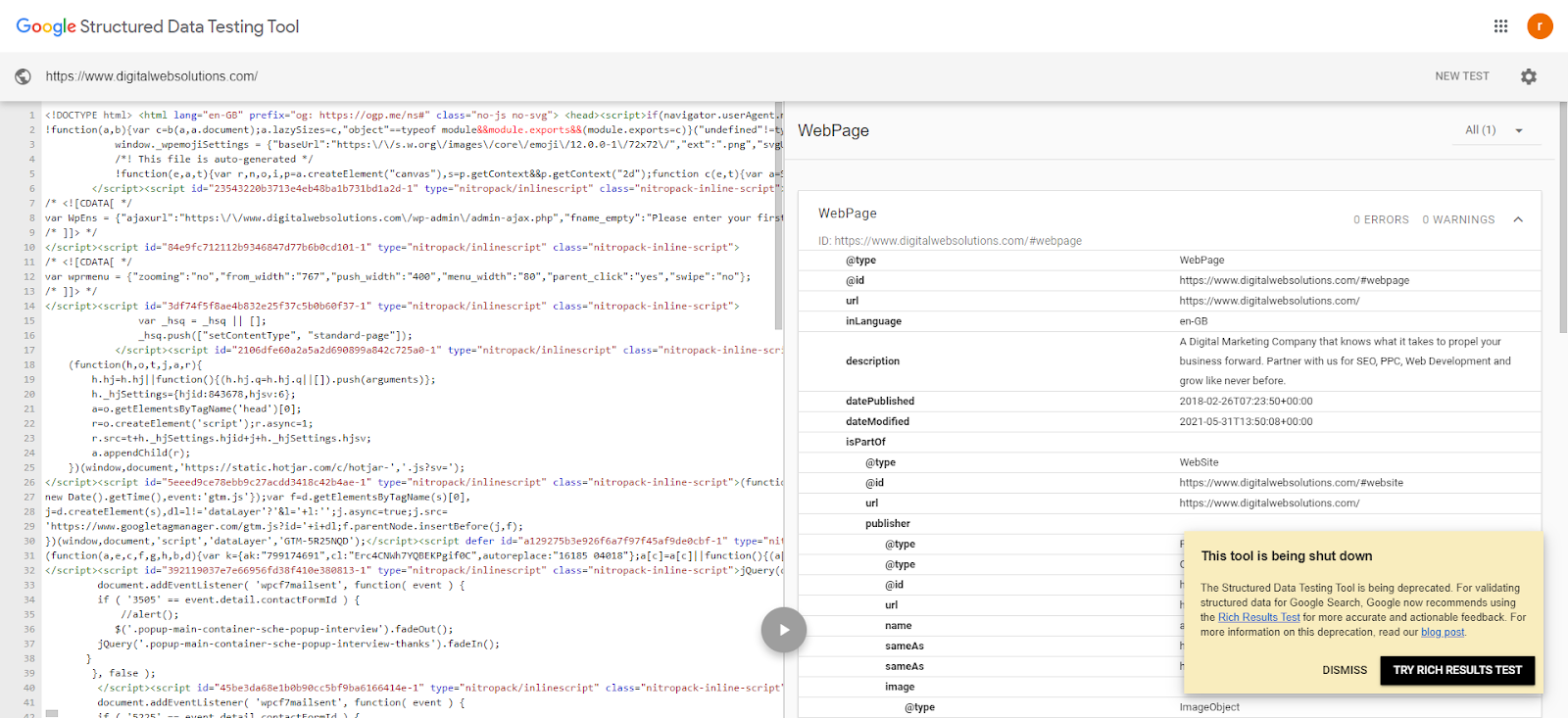Open the blog post link

(1443, 632)
